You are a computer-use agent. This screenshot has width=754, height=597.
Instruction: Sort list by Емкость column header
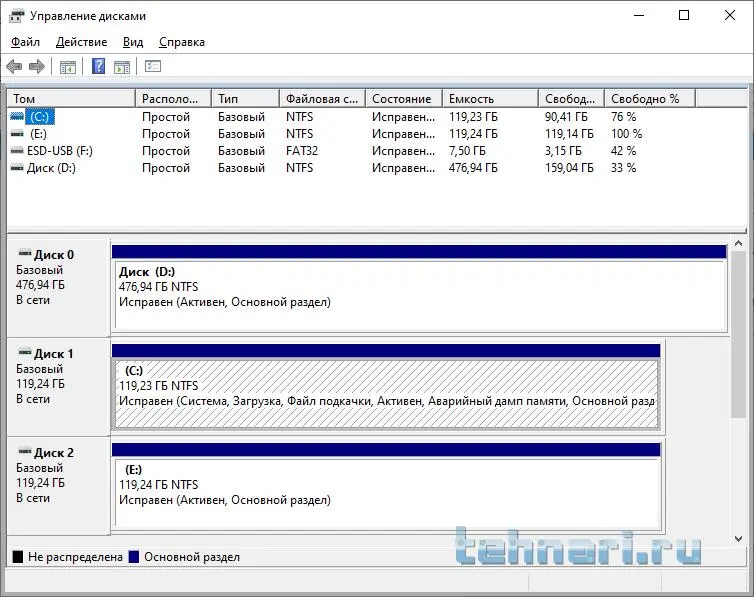(488, 99)
